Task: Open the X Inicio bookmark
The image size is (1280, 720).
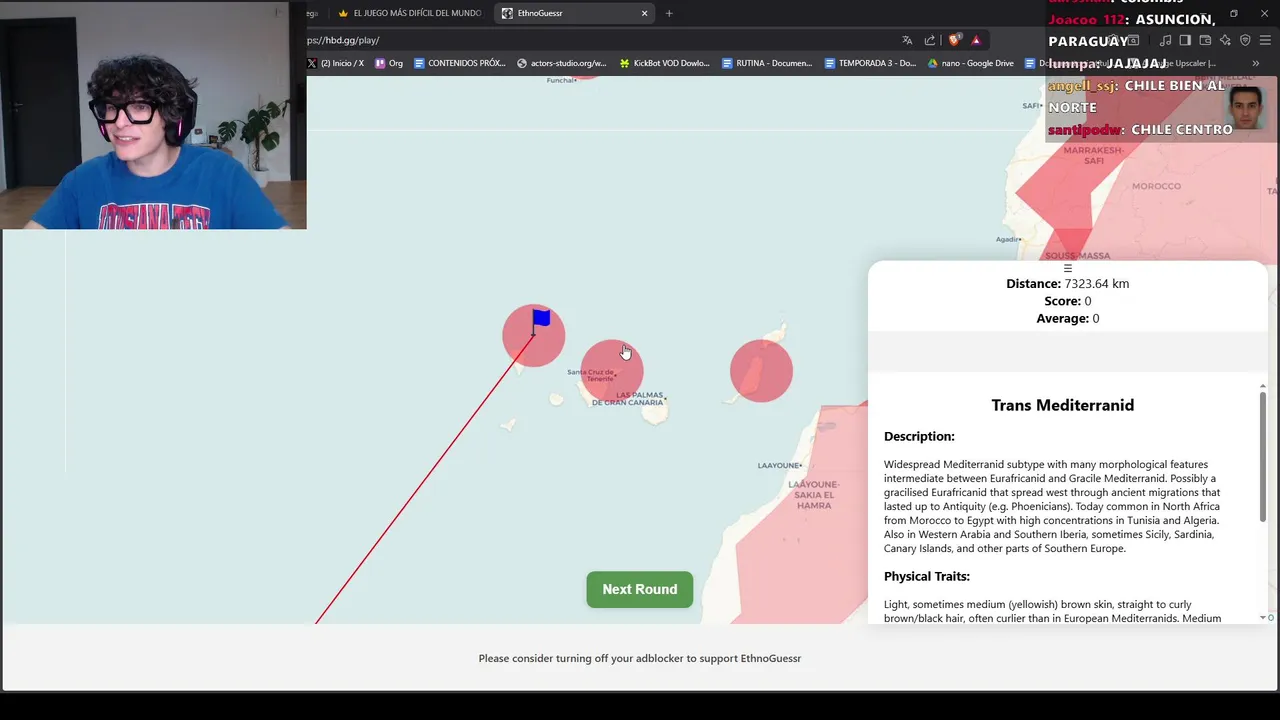Action: pos(336,63)
